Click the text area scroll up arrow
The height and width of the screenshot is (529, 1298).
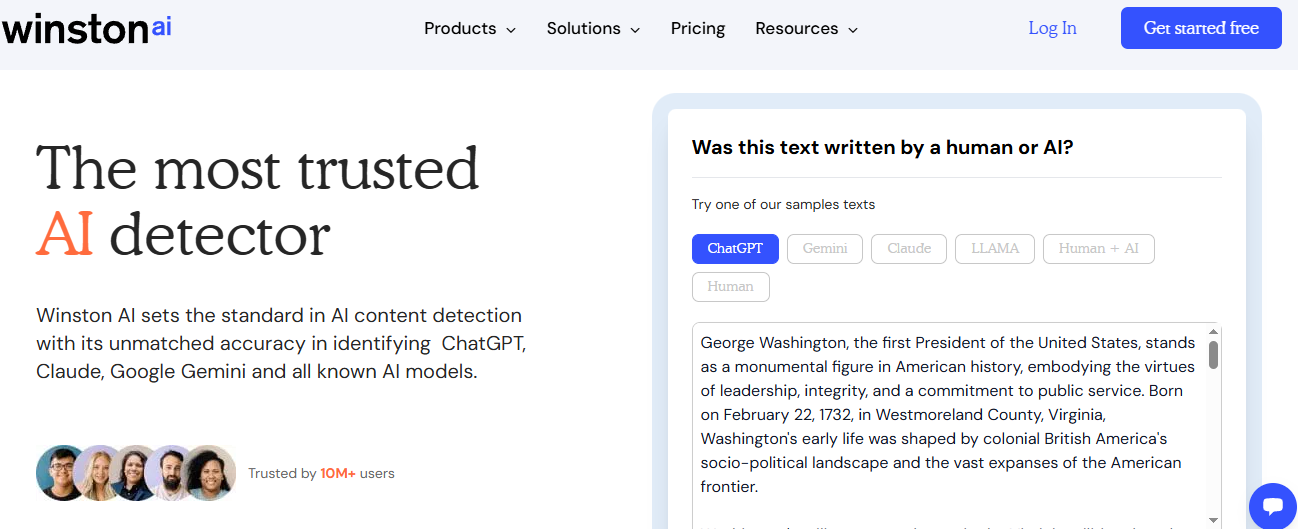point(1213,331)
